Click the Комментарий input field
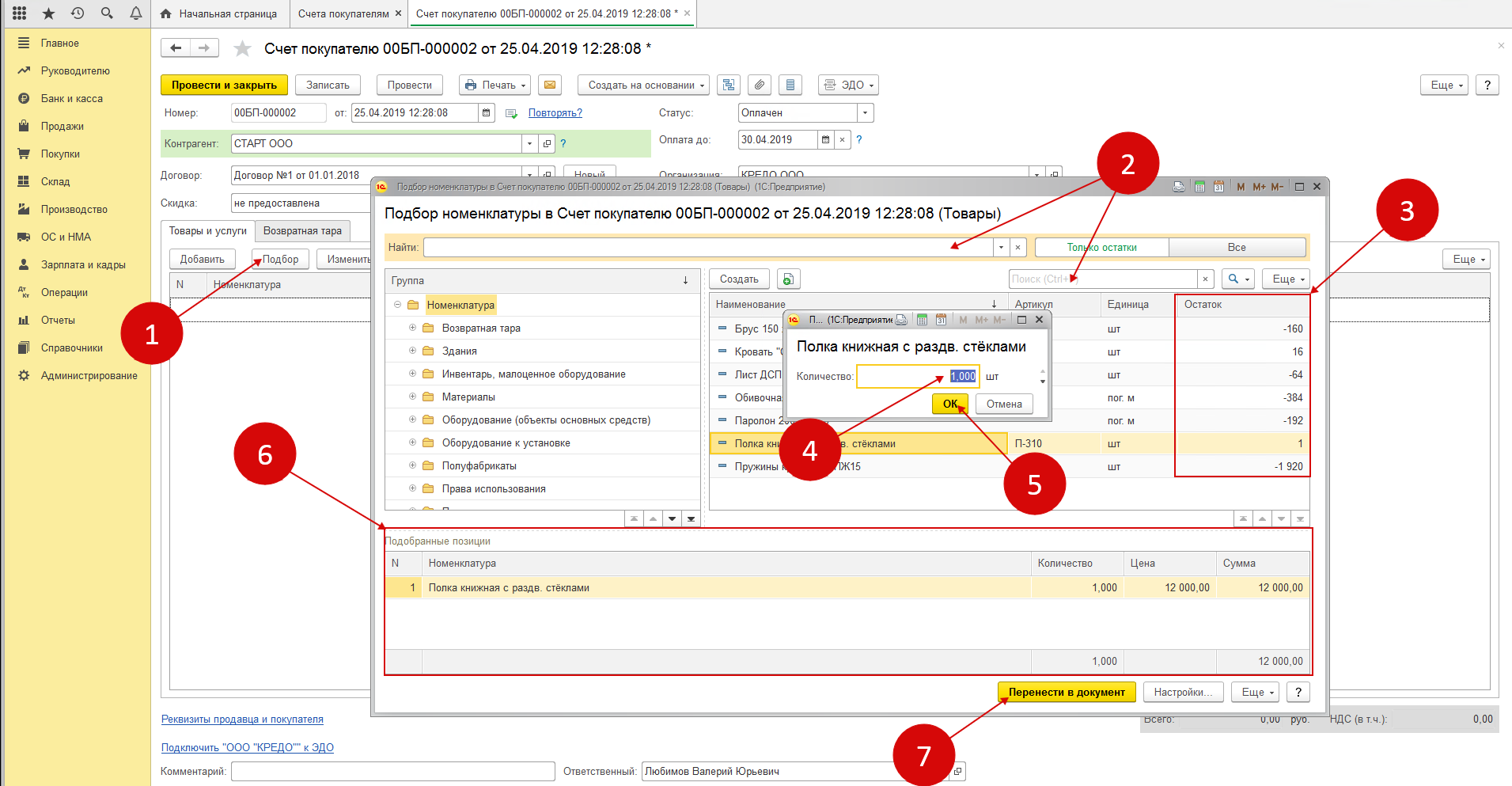 (392, 772)
